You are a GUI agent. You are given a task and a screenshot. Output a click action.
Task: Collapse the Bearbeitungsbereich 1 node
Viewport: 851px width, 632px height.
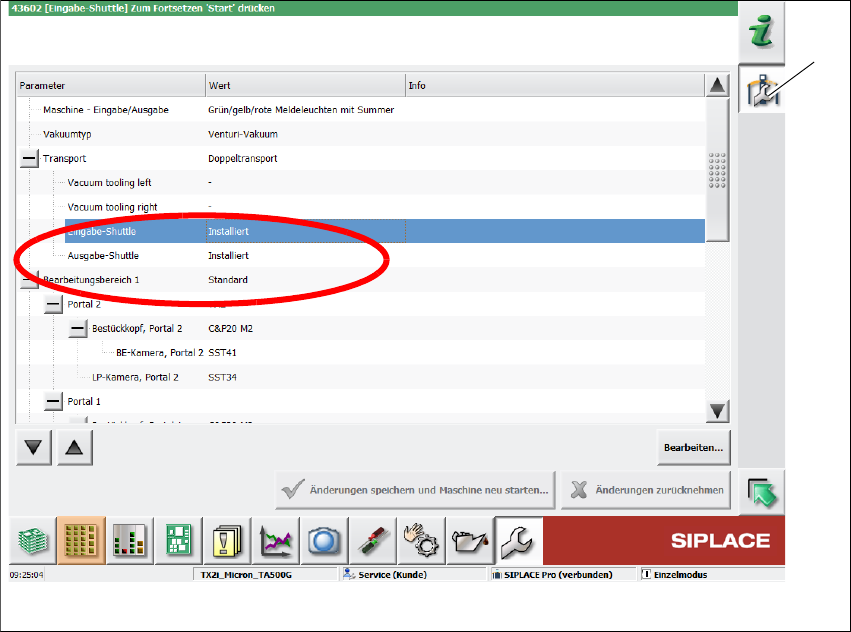29,280
